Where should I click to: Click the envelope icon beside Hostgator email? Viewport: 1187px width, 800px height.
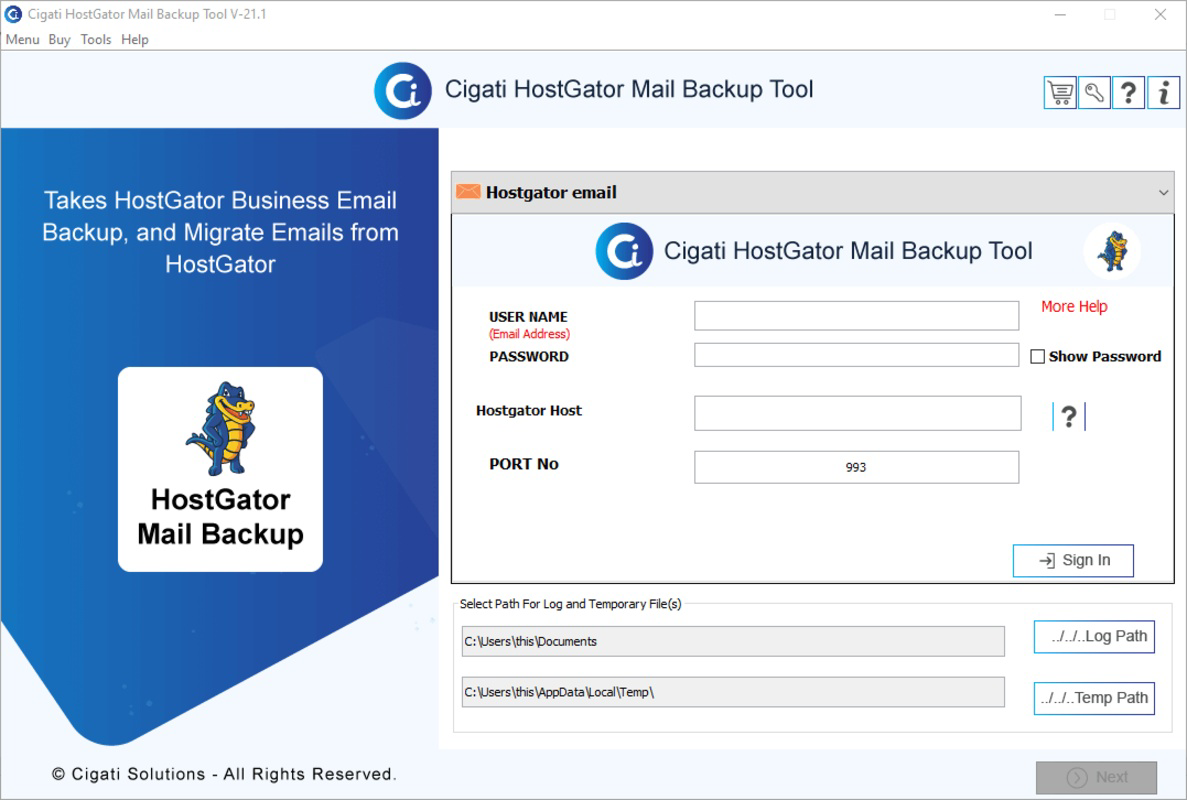point(468,191)
